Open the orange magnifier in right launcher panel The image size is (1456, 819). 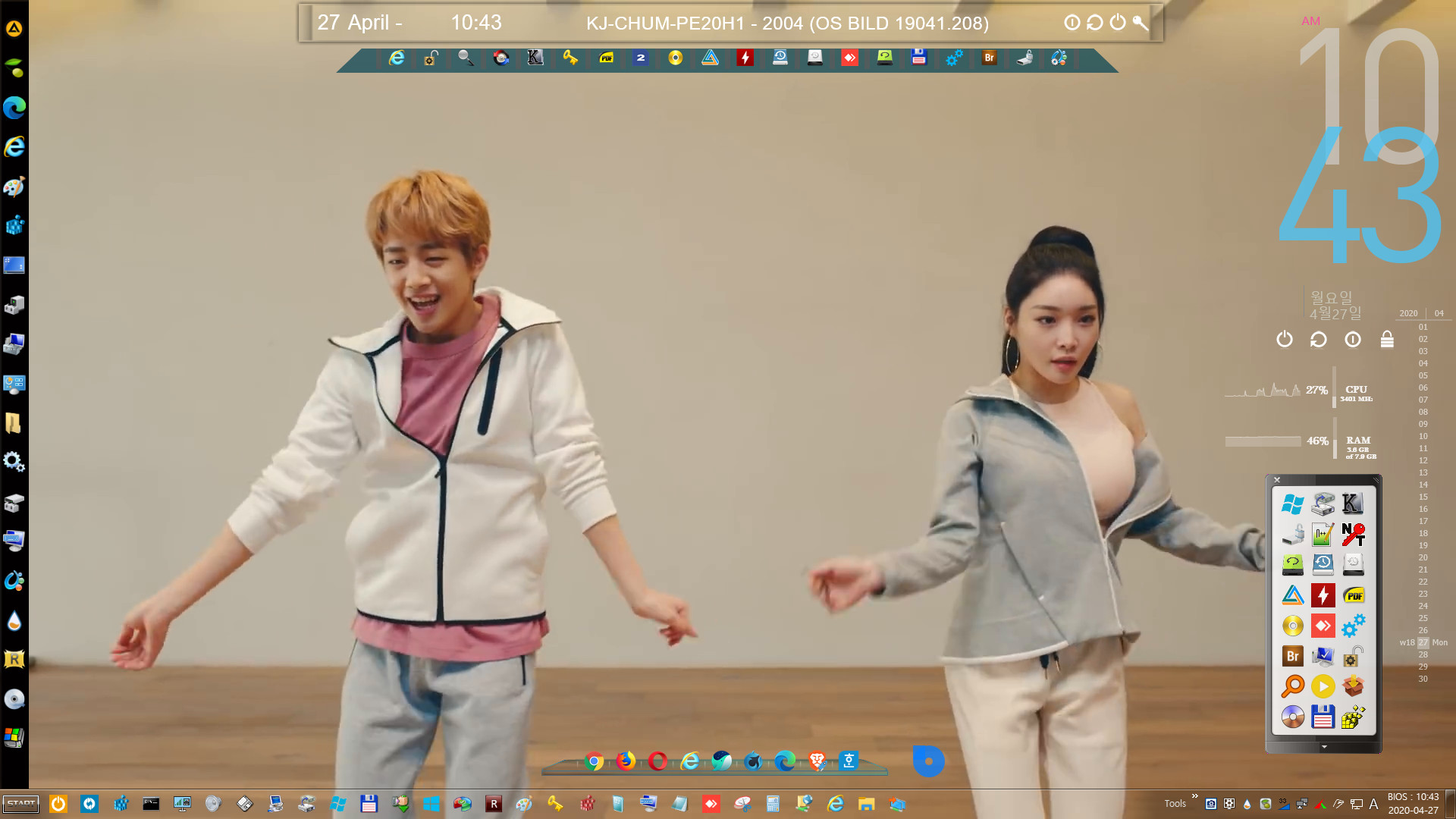pos(1292,686)
